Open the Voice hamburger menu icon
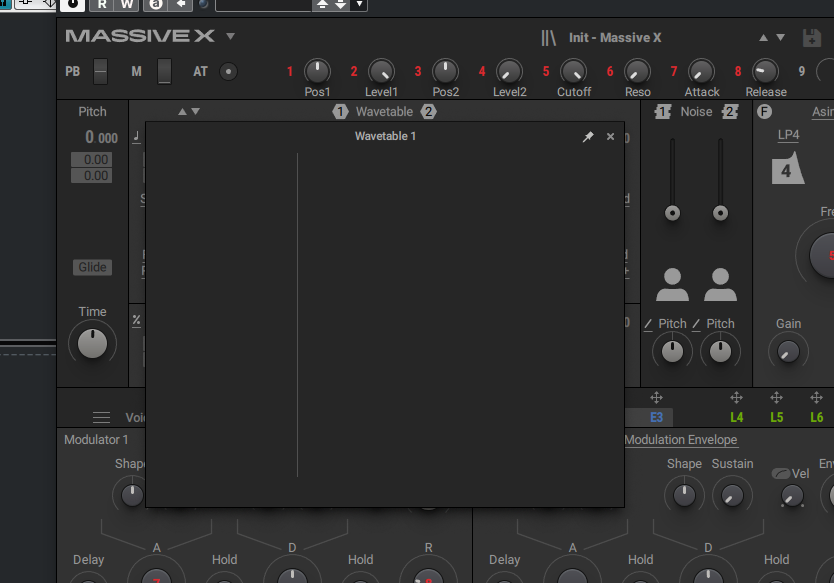834x583 pixels. [x=101, y=418]
